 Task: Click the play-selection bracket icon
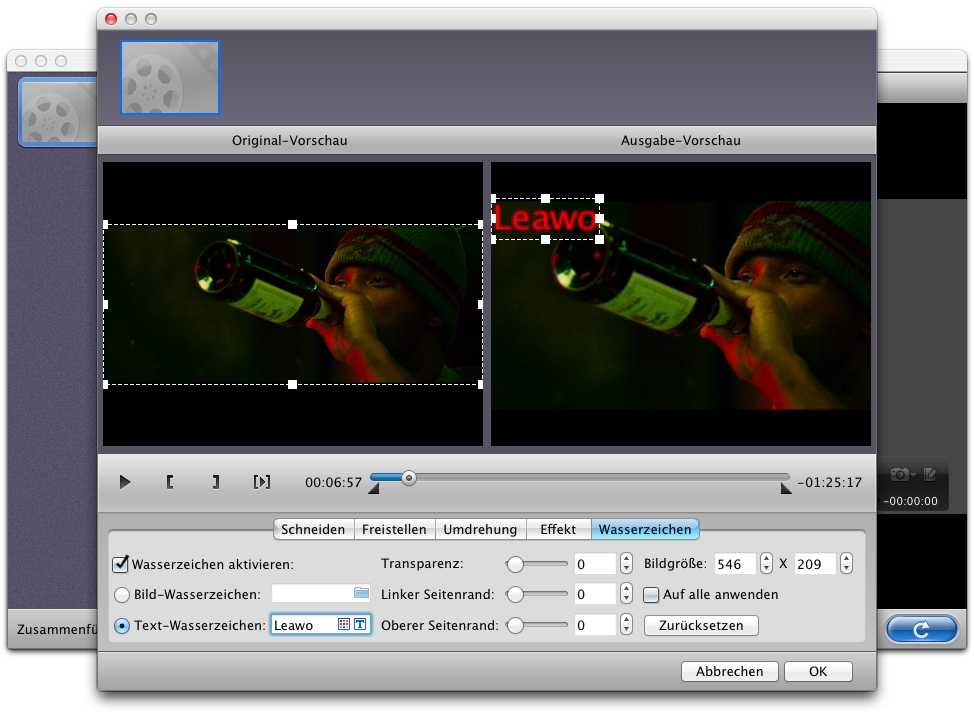[x=261, y=482]
